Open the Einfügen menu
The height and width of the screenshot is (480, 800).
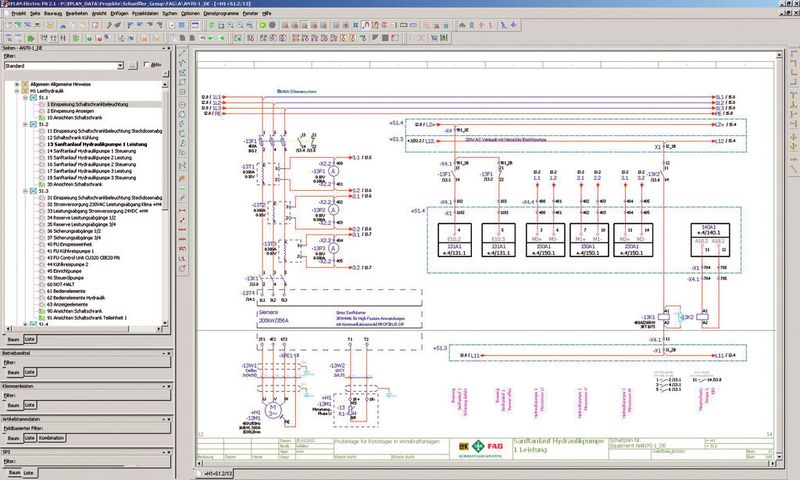[119, 13]
